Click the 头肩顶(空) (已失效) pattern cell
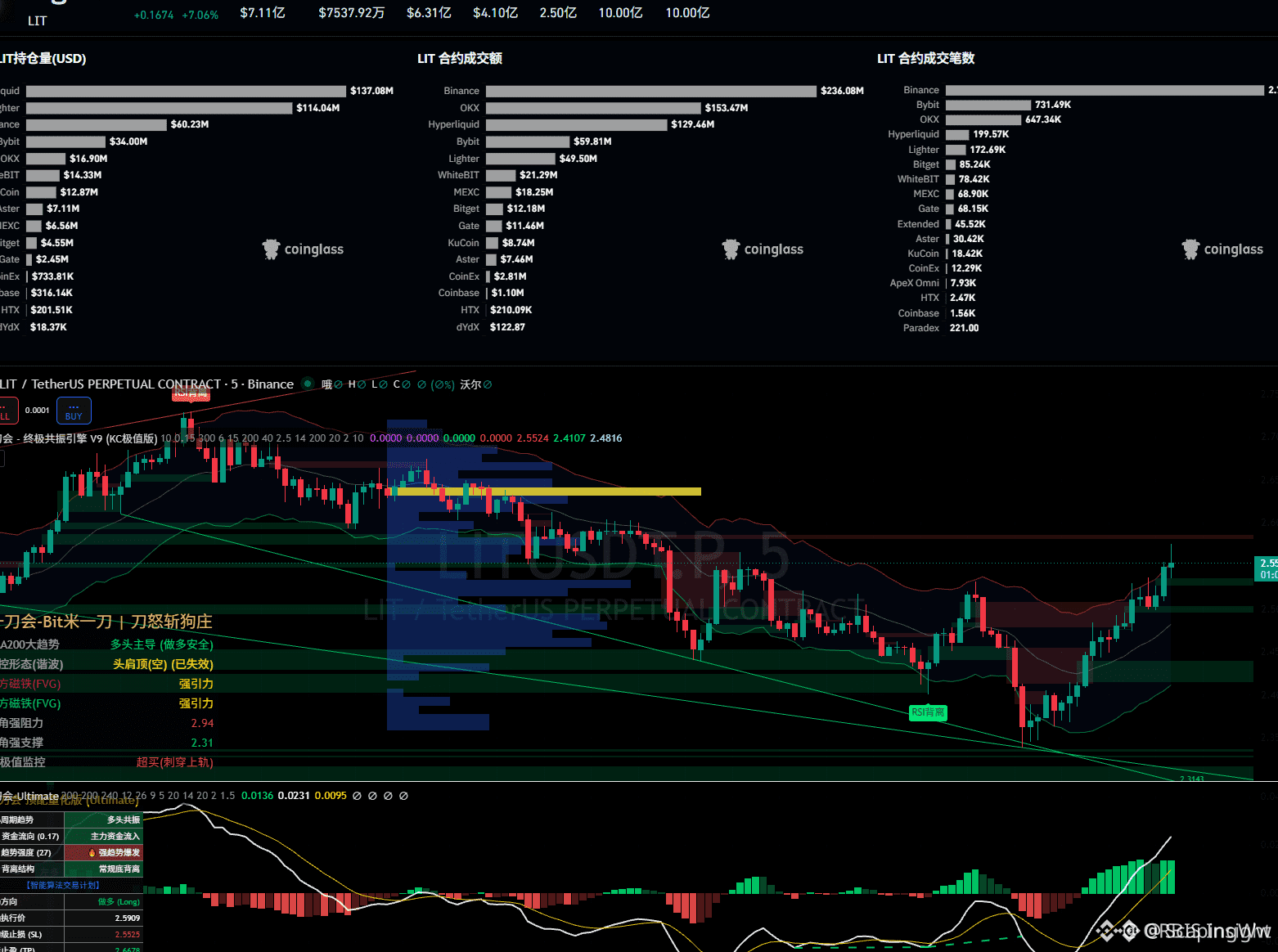Viewport: 1278px width, 952px height. tap(163, 664)
